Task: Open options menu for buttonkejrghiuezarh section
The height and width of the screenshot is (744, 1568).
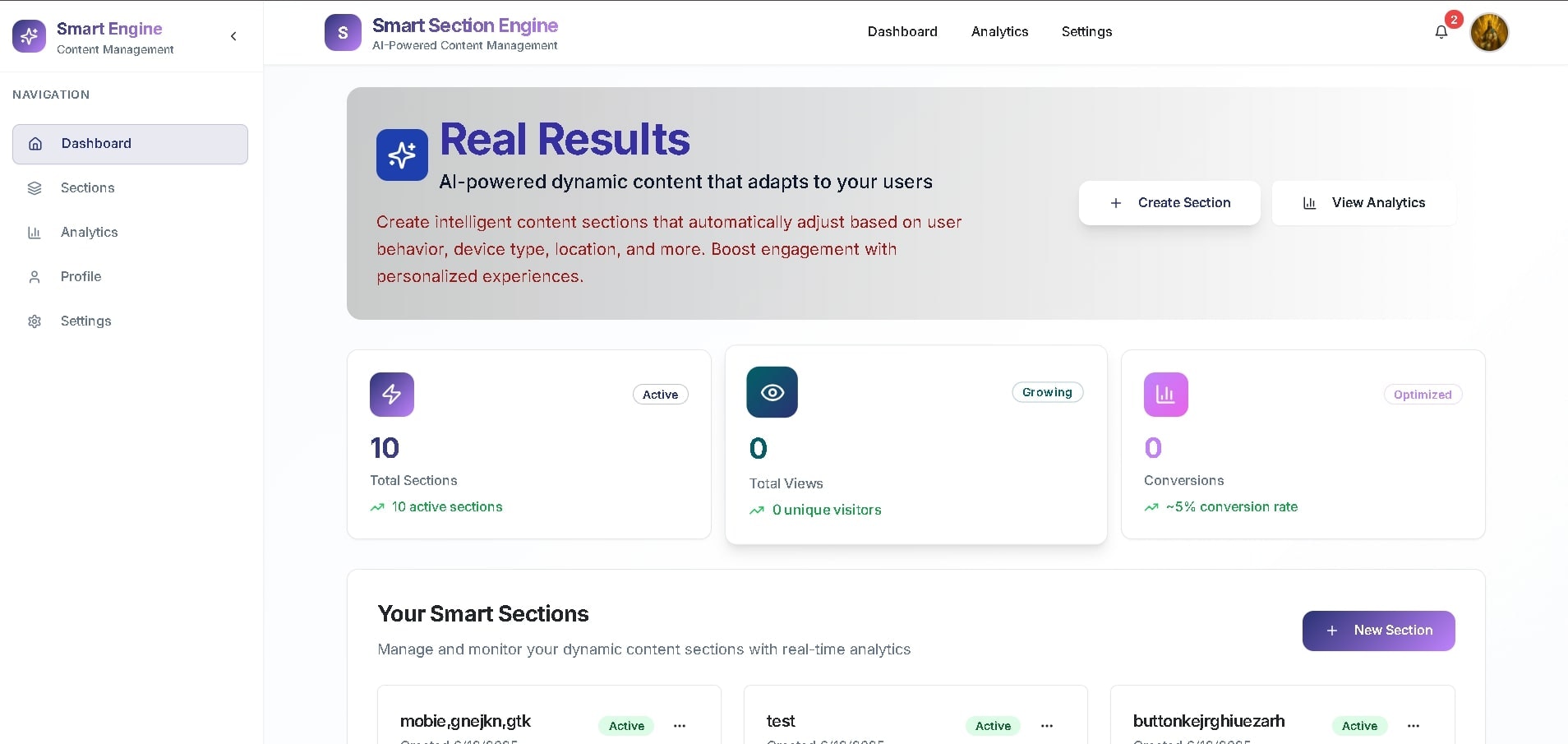Action: click(1414, 726)
